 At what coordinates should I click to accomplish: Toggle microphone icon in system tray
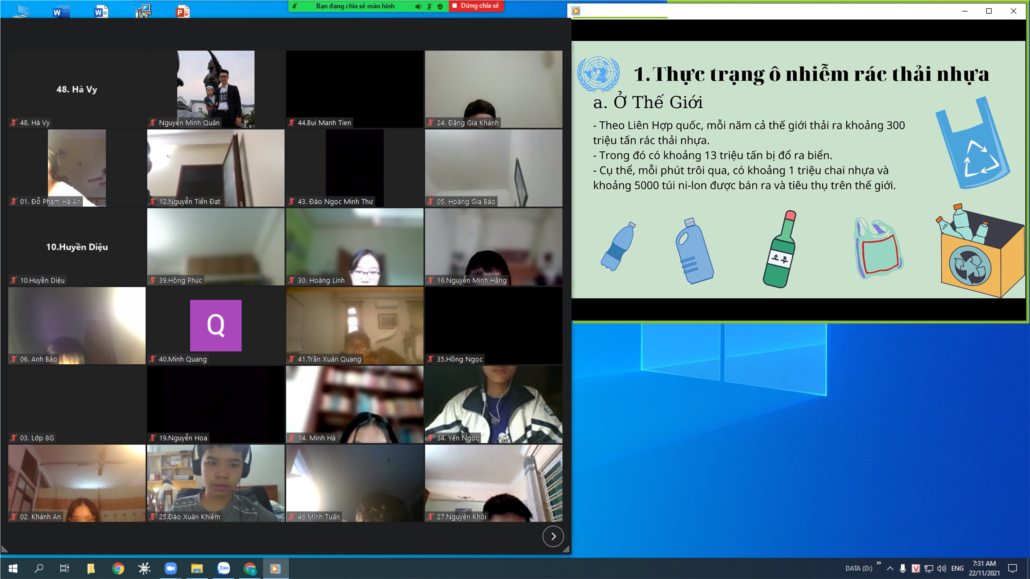pos(903,568)
